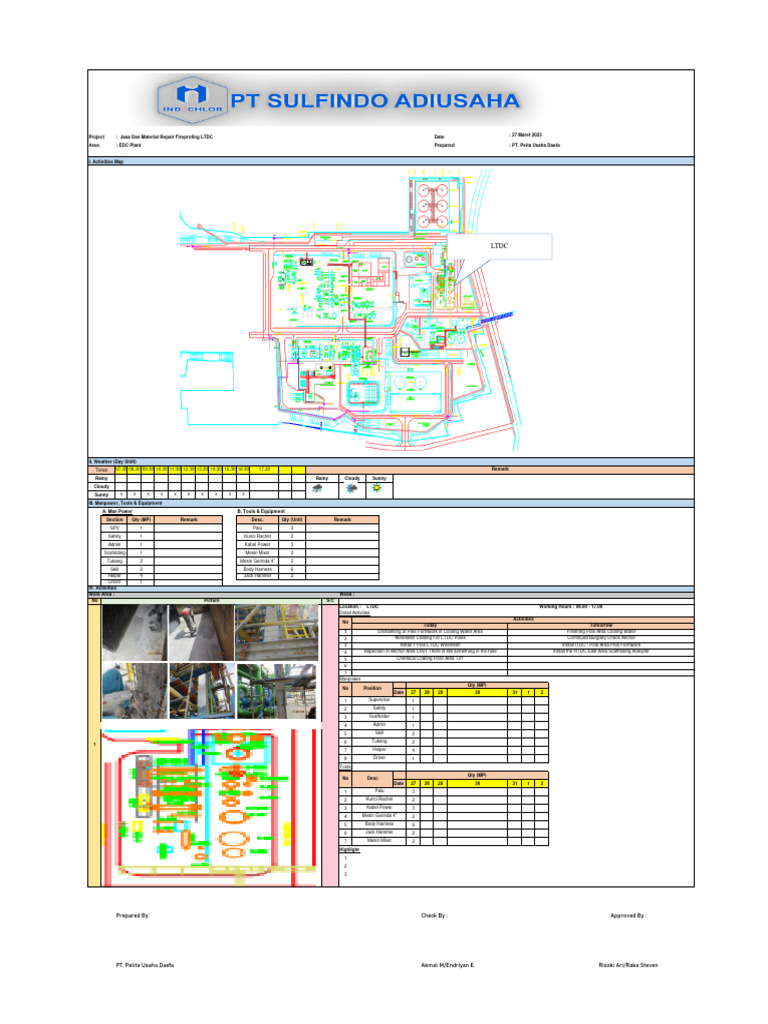The height and width of the screenshot is (1024, 768).
Task: Click the Weather (Day Shift) section header
Action: [x=391, y=461]
